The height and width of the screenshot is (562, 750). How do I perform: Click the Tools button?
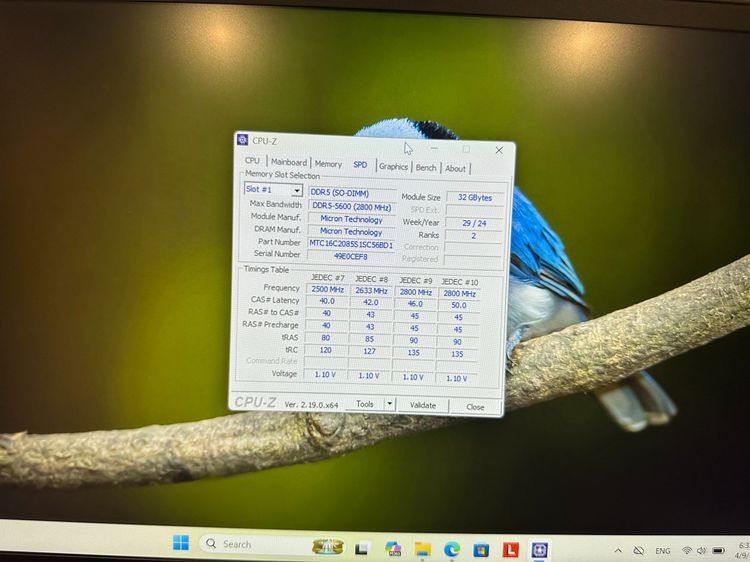364,404
